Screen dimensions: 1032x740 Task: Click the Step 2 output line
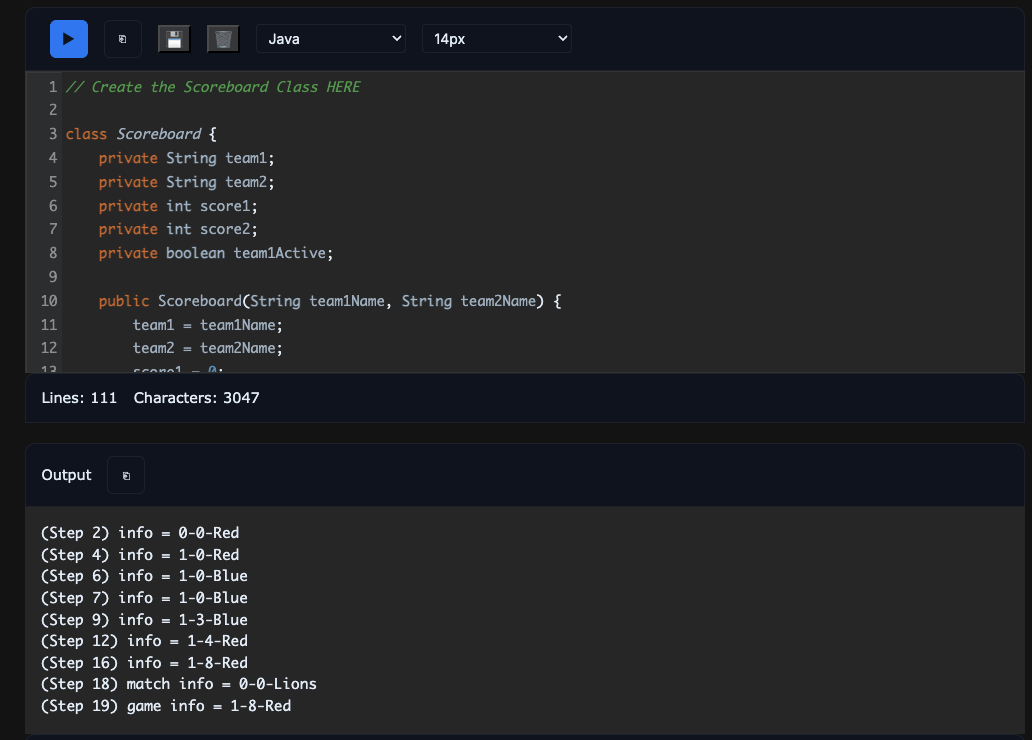coord(140,533)
